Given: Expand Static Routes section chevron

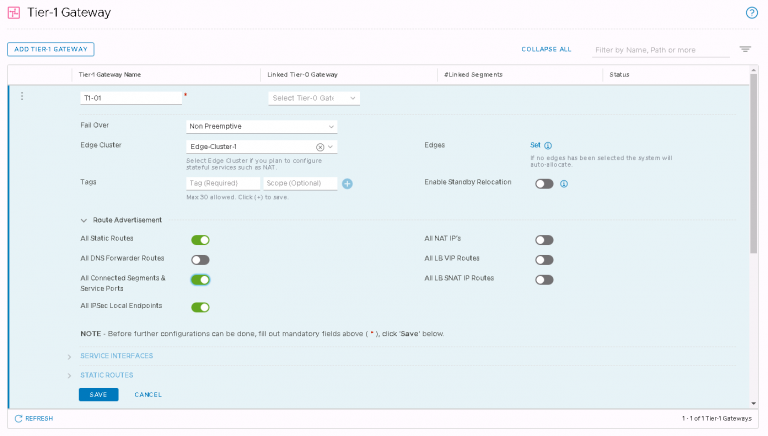Looking at the screenshot, I should [x=69, y=376].
